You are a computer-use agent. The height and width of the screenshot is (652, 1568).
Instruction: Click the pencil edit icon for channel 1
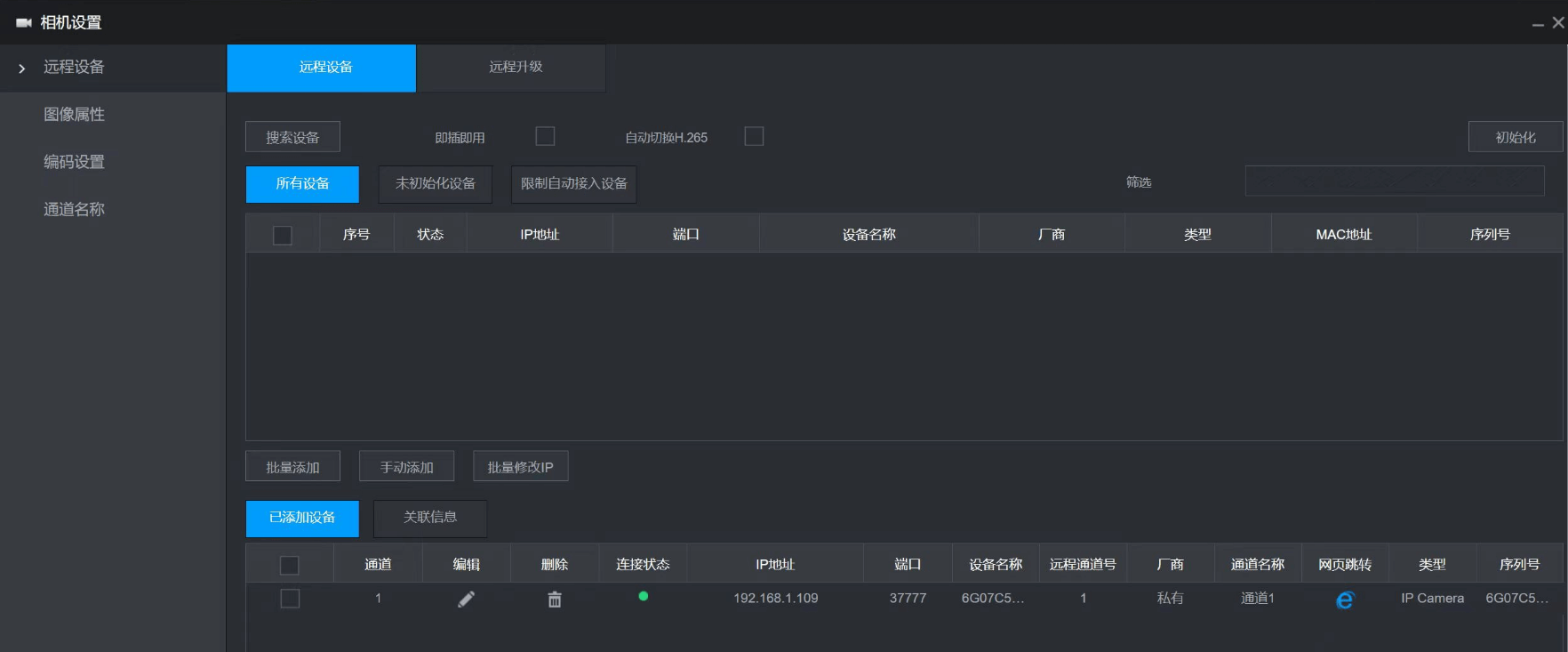click(x=466, y=600)
